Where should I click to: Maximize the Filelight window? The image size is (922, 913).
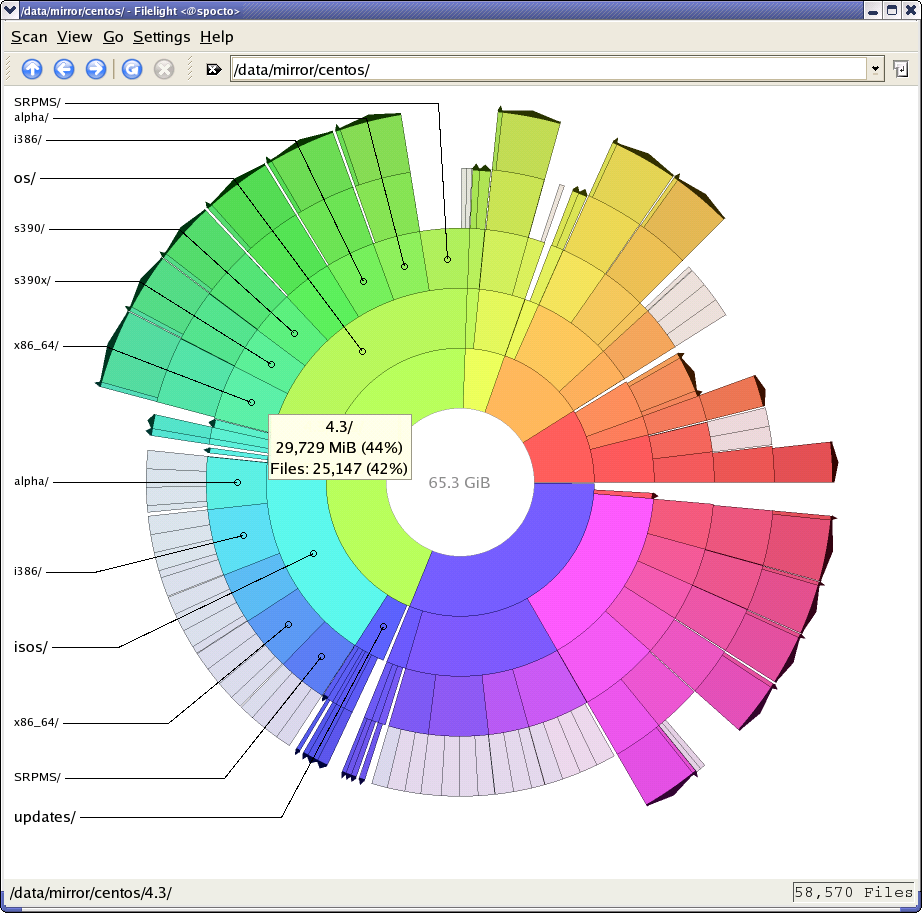892,11
